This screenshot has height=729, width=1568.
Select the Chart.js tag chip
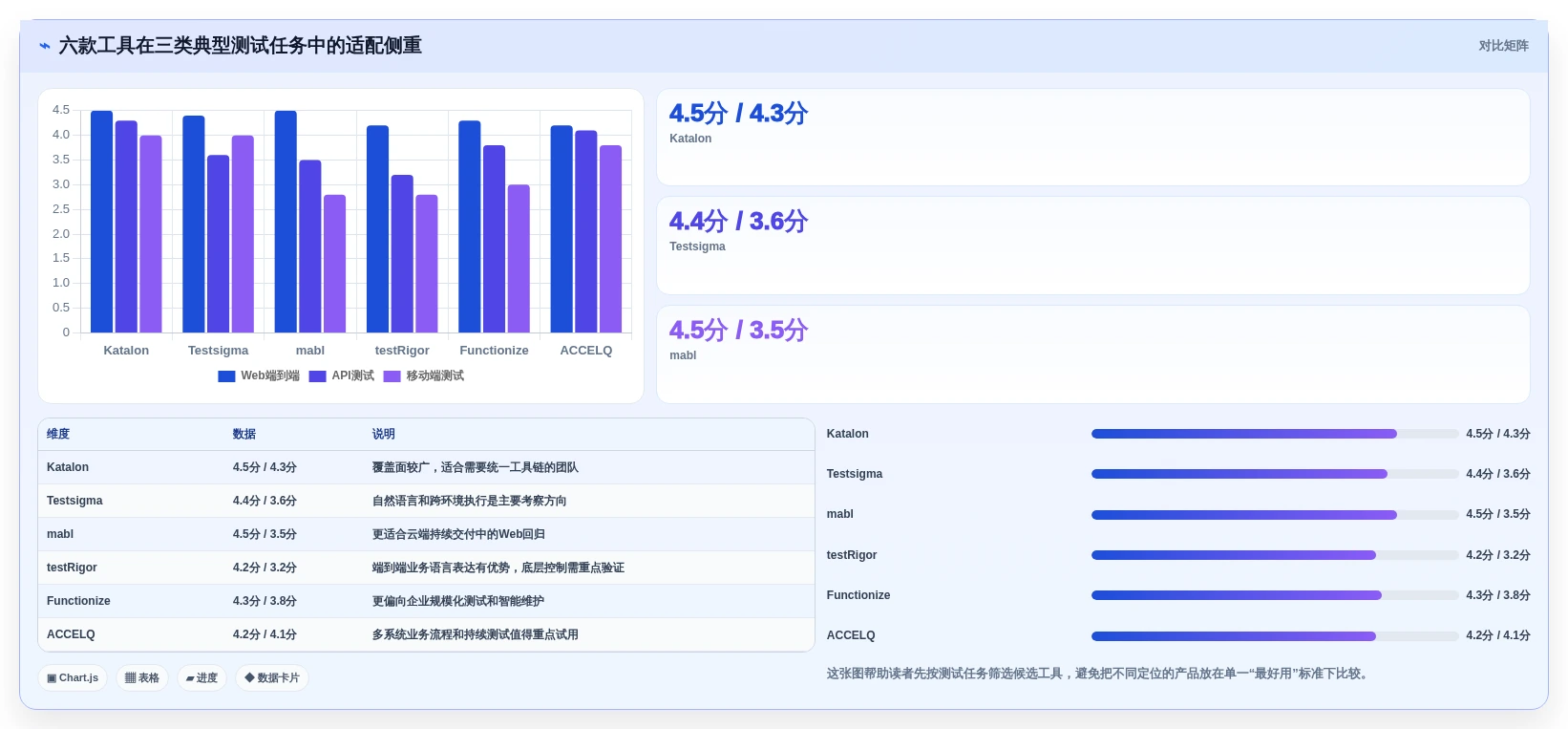pyautogui.click(x=73, y=678)
